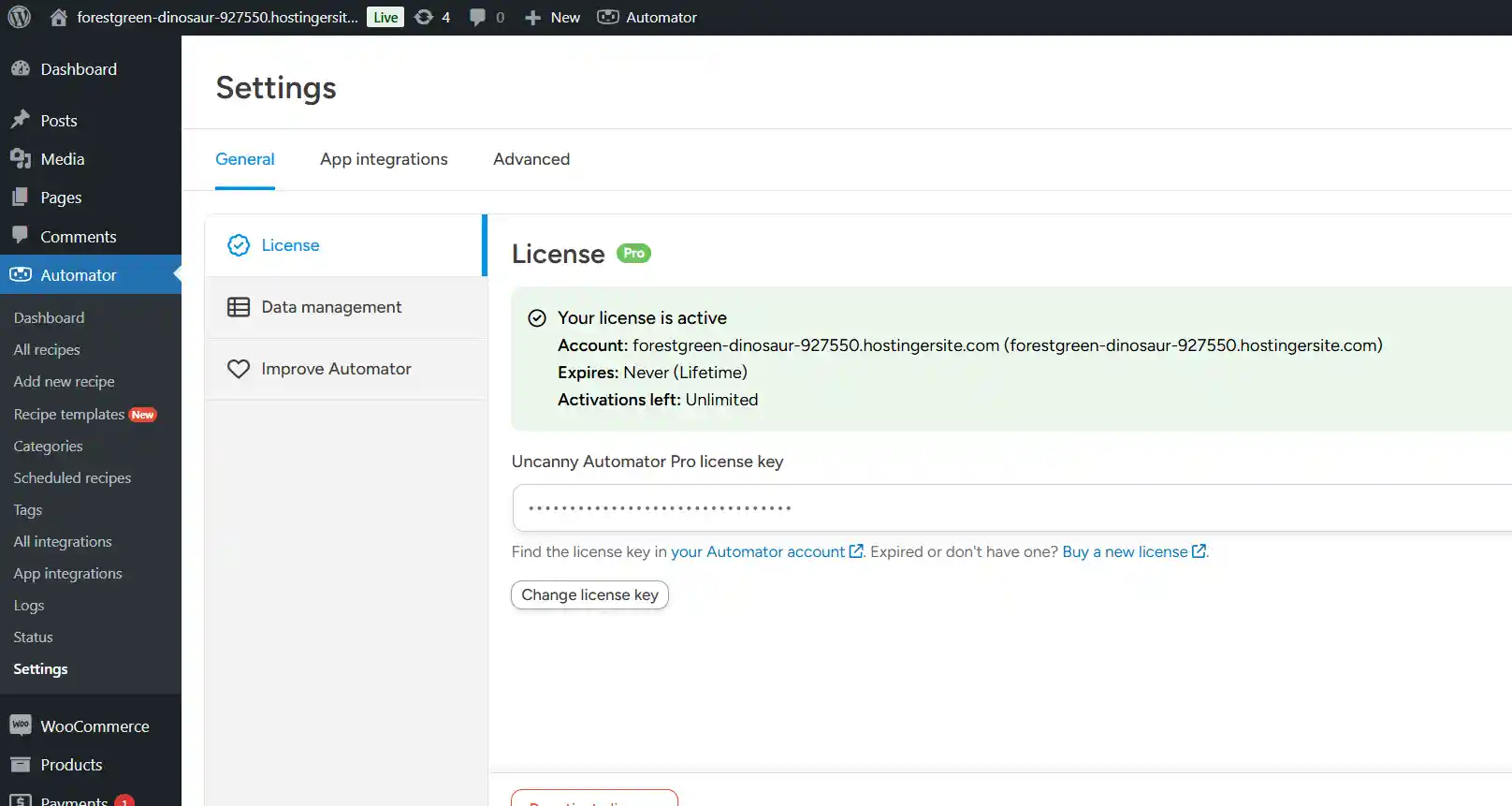Open comments bubble icon in admin bar
Image resolution: width=1512 pixels, height=806 pixels.
pyautogui.click(x=477, y=17)
